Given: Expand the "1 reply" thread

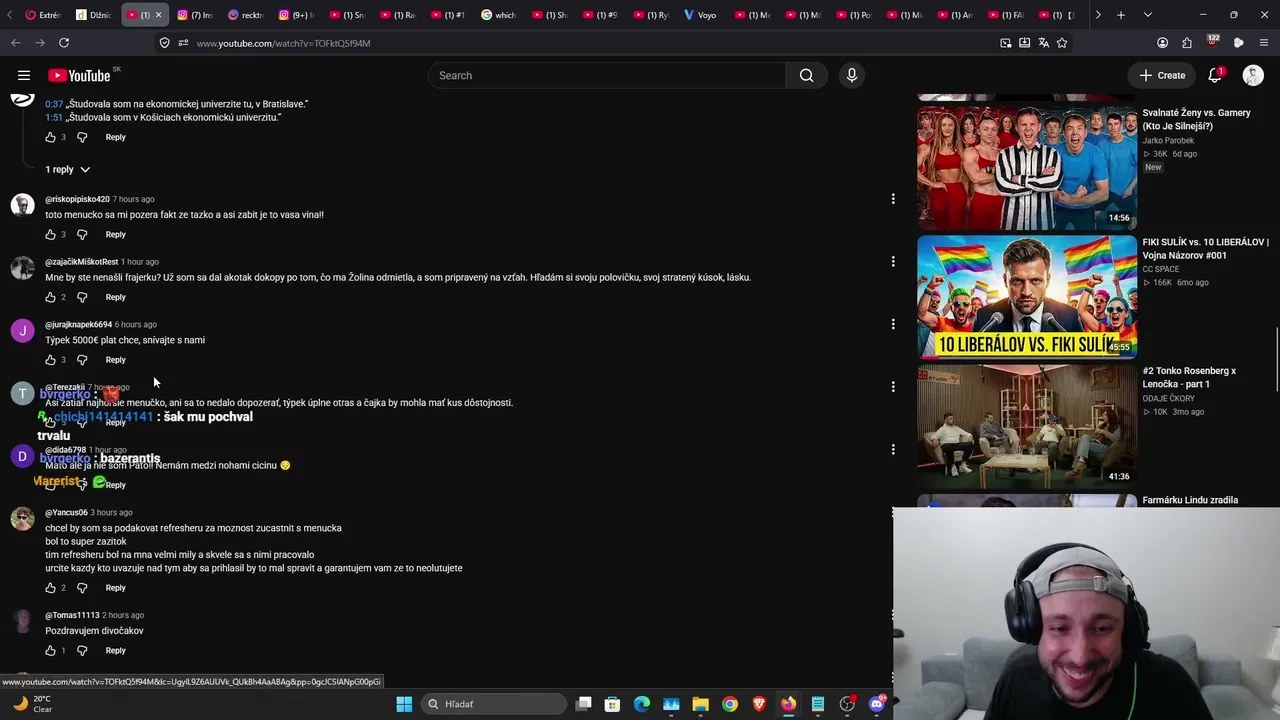Looking at the screenshot, I should 68,170.
